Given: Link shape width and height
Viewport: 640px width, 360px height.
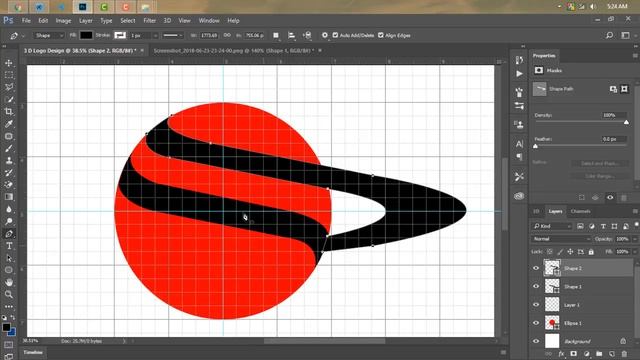Looking at the screenshot, I should (x=227, y=36).
